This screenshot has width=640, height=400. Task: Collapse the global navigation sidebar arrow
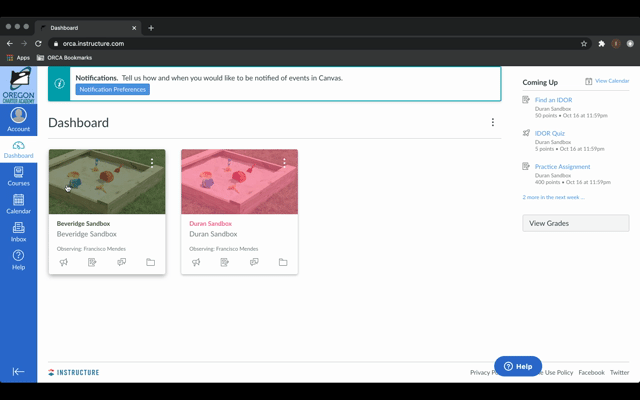point(18,371)
